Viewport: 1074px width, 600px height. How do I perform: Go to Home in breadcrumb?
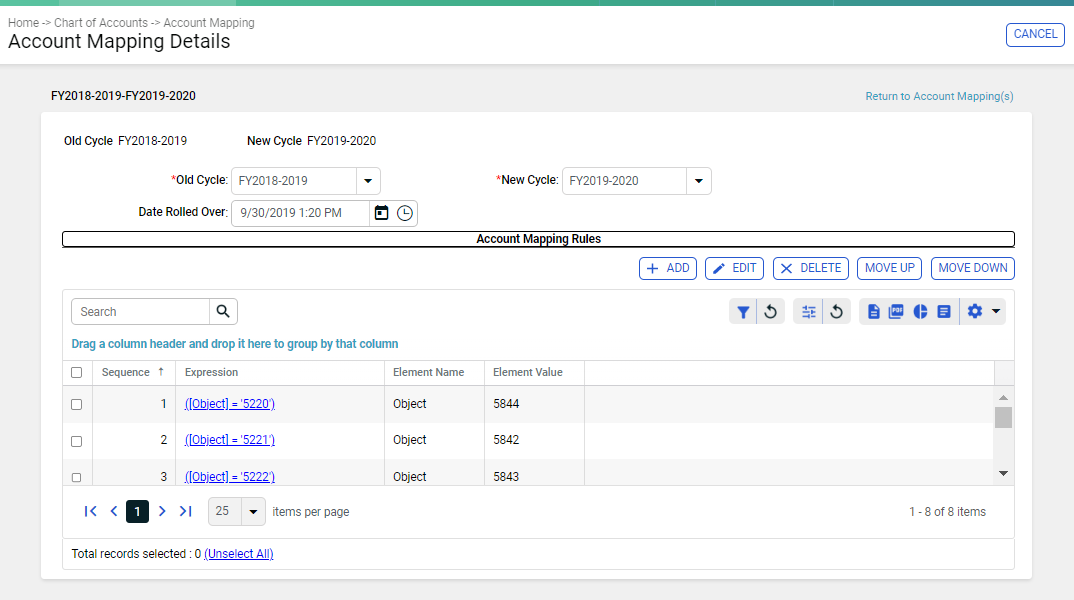23,23
